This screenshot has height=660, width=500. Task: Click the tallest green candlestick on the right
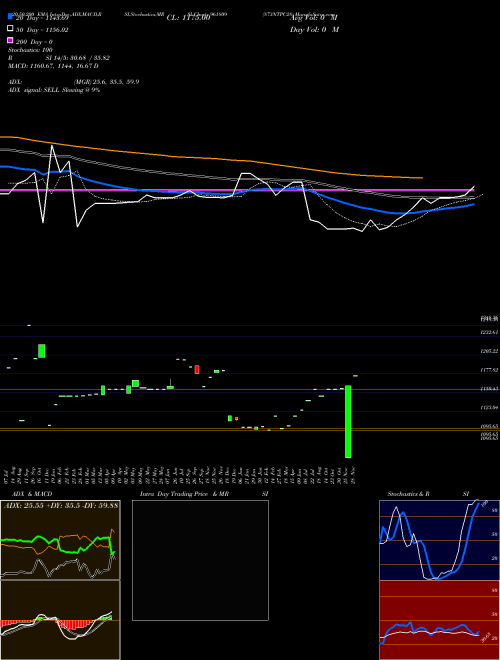pos(348,421)
